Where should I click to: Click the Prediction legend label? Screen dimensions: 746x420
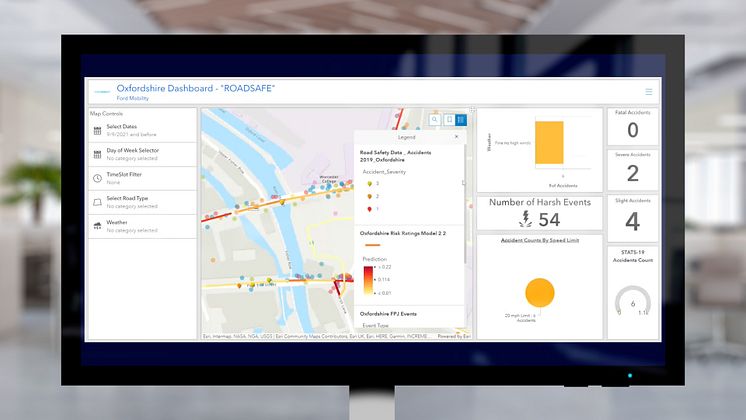click(x=374, y=259)
